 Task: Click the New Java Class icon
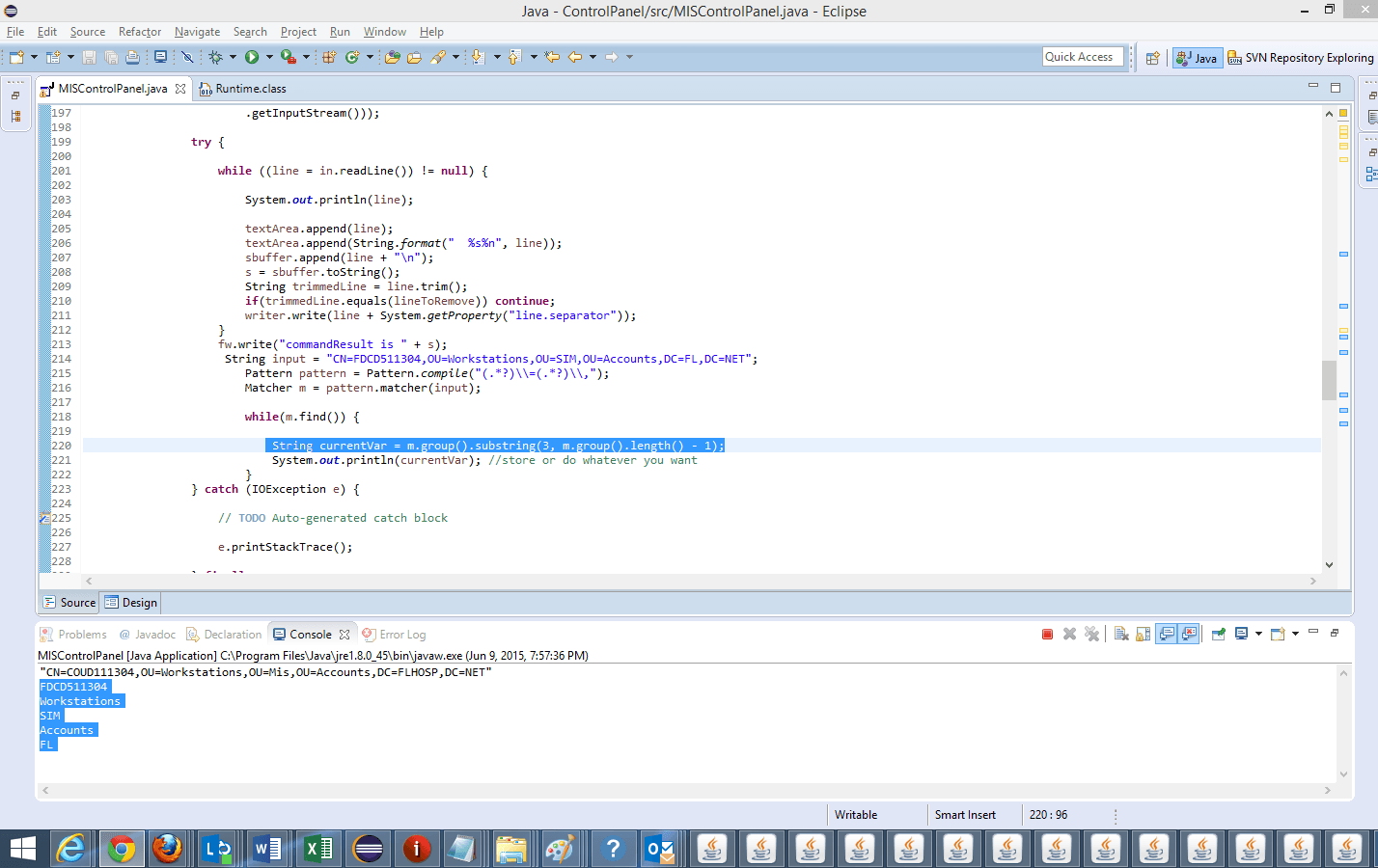point(352,57)
